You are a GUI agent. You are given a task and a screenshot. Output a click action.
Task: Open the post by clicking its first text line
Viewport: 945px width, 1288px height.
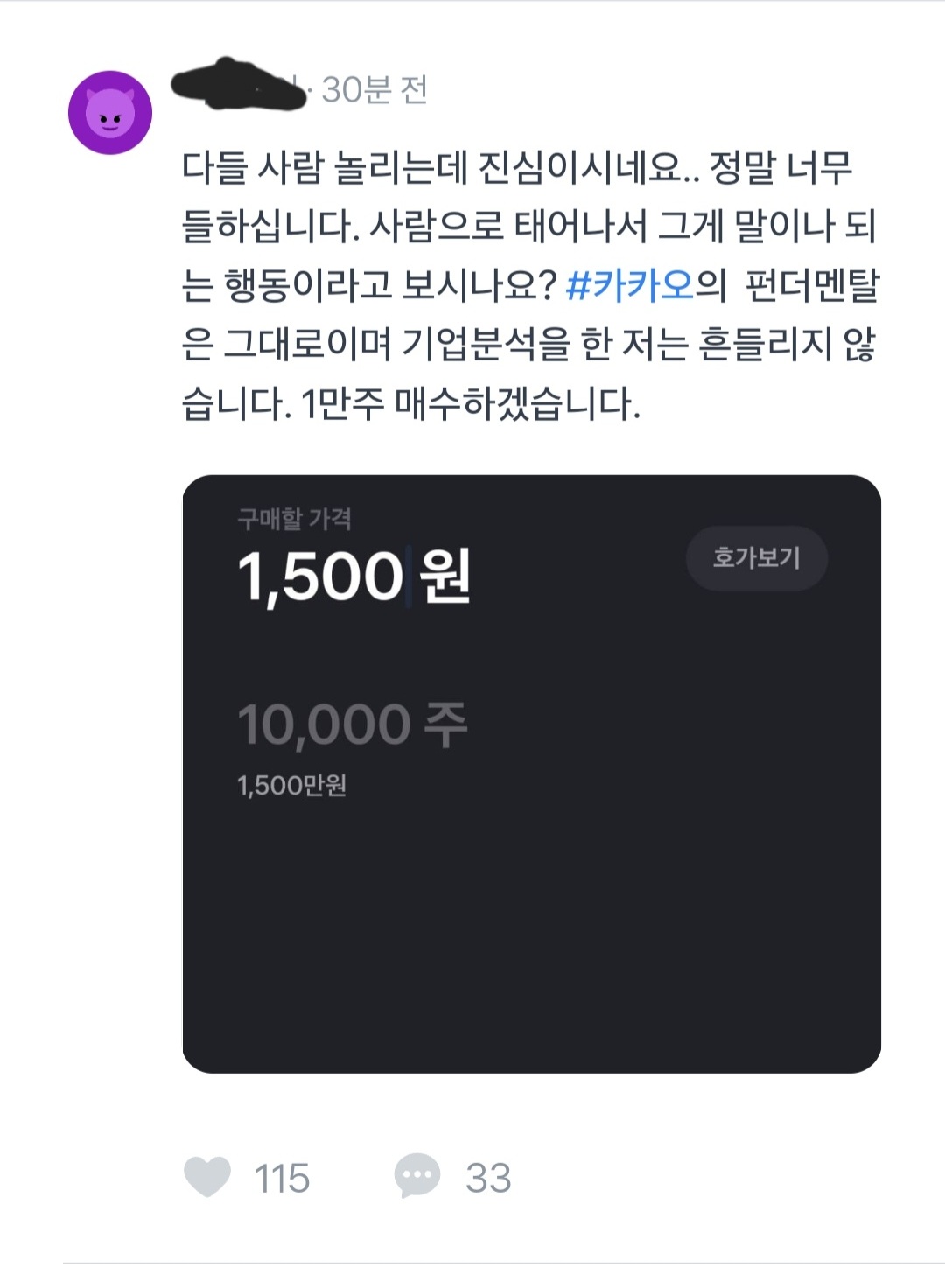tap(516, 167)
